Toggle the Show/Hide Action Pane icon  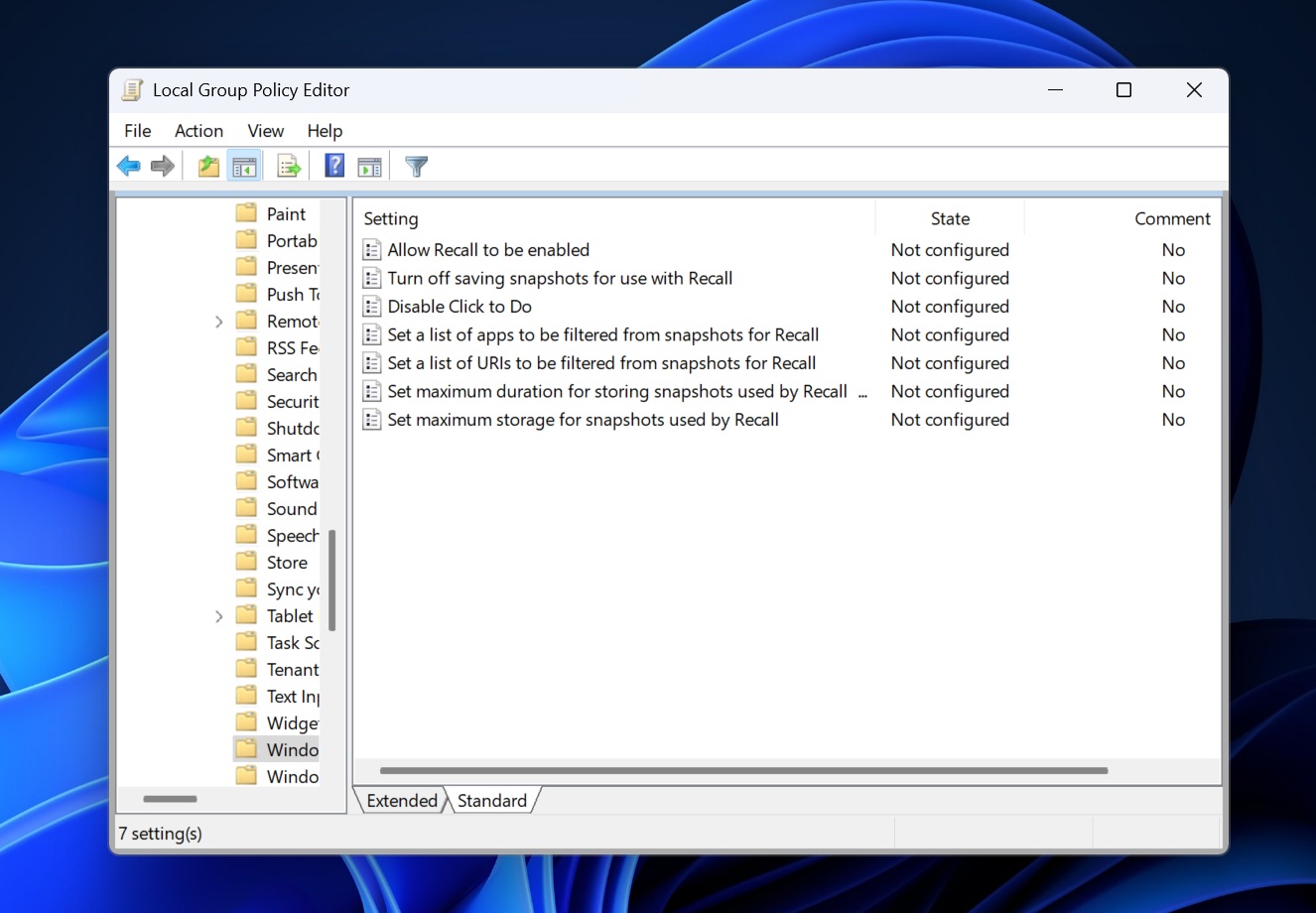(369, 166)
